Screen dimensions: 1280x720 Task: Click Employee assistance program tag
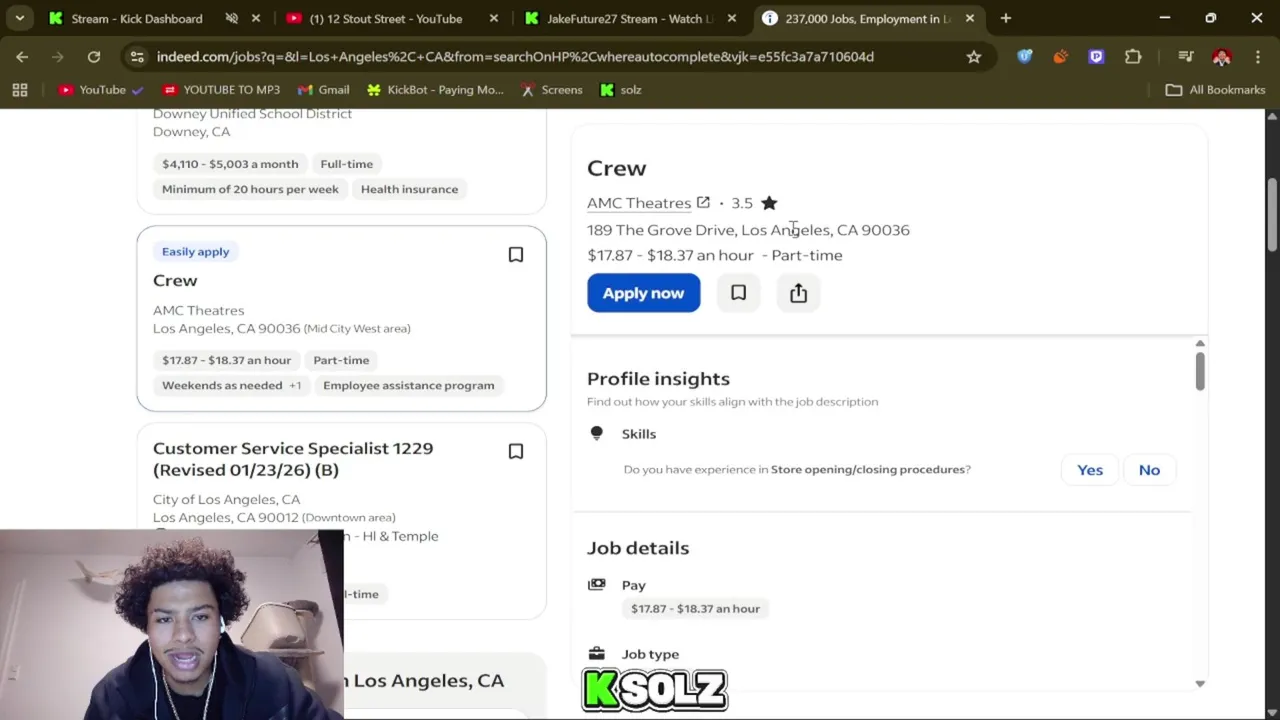point(408,385)
